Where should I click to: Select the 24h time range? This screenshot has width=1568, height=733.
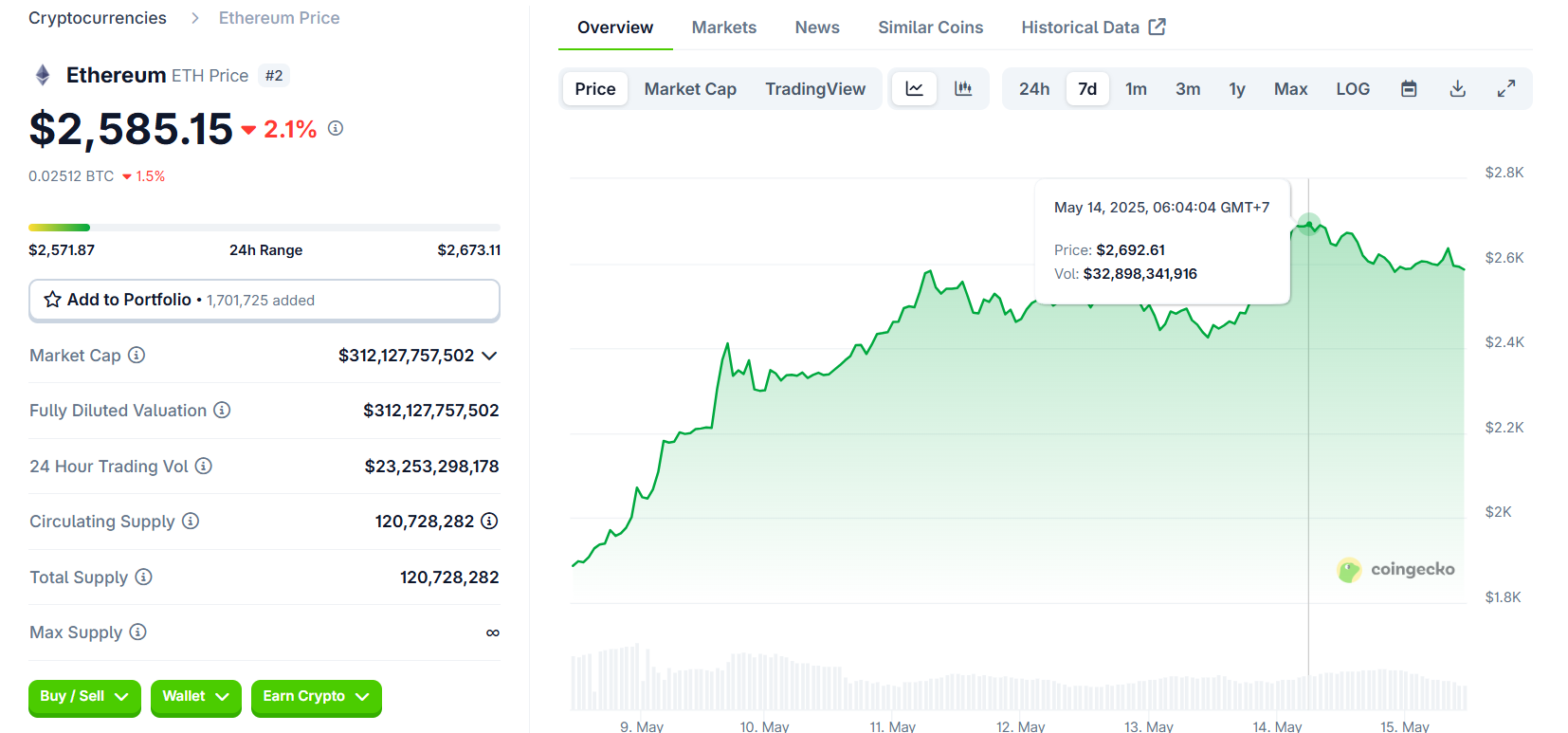click(x=1034, y=88)
